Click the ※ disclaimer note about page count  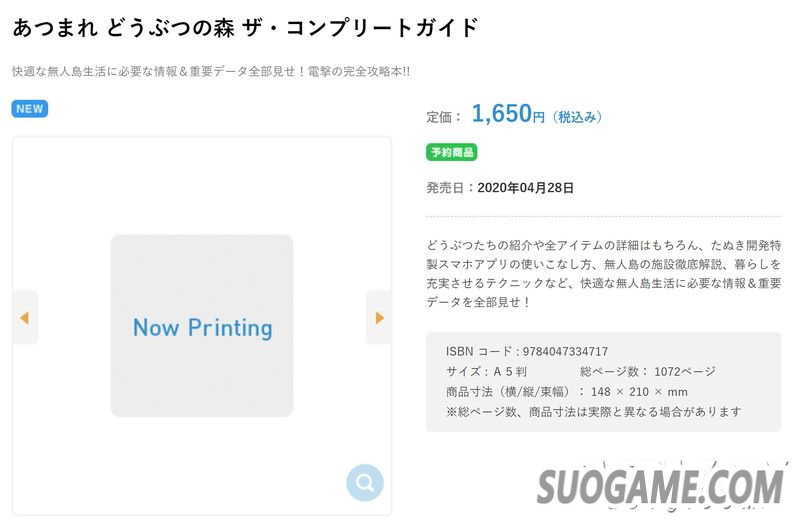pyautogui.click(x=593, y=411)
